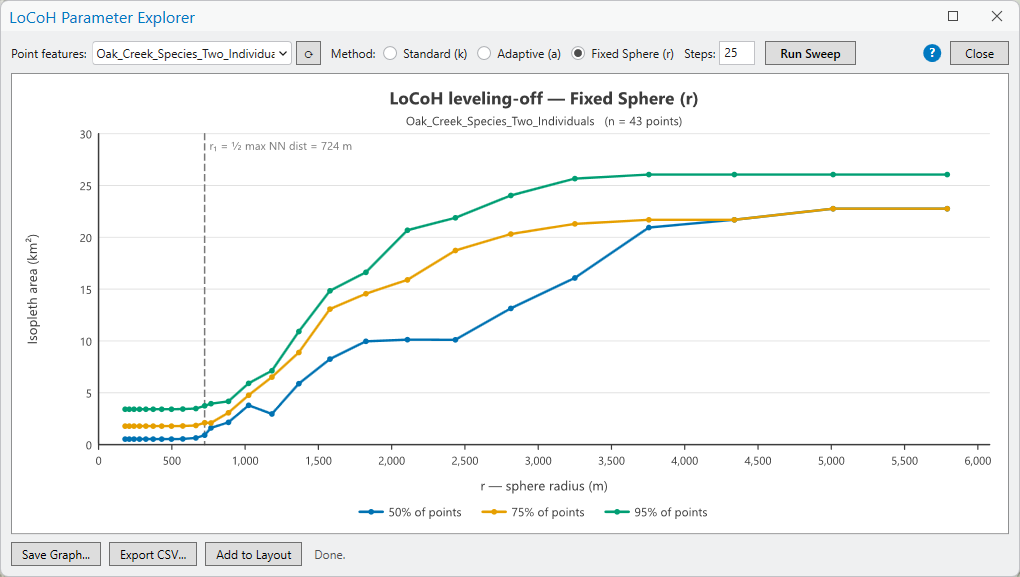Click the Close button in the toolbar

pyautogui.click(x=979, y=53)
